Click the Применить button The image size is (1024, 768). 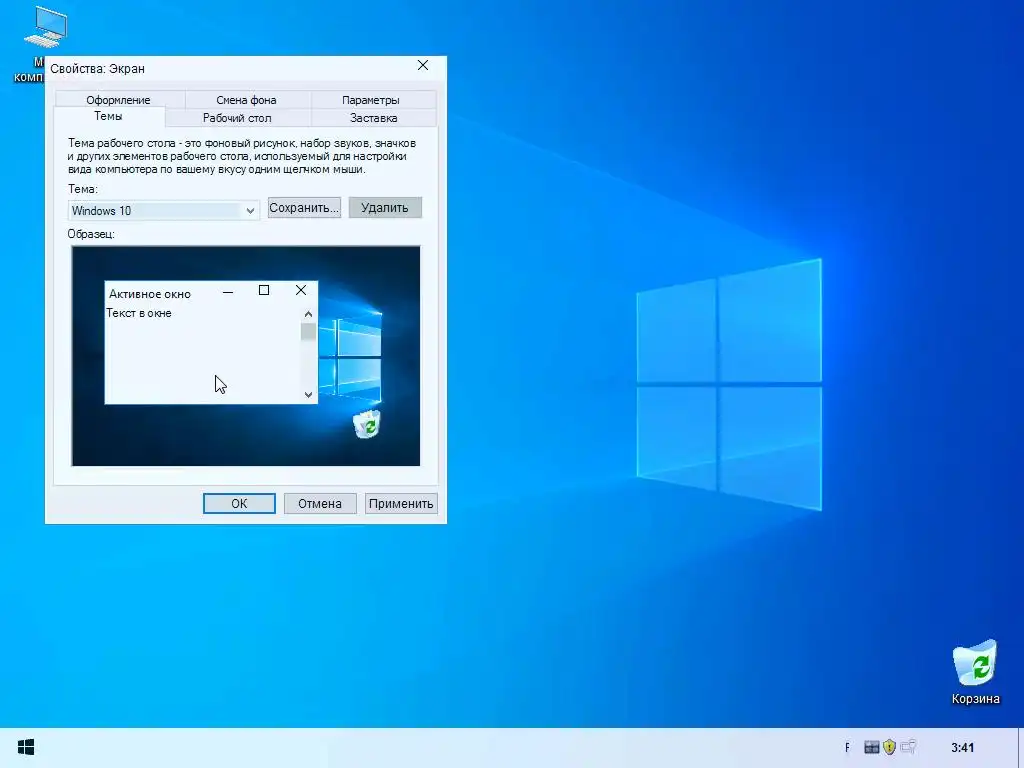tap(401, 504)
